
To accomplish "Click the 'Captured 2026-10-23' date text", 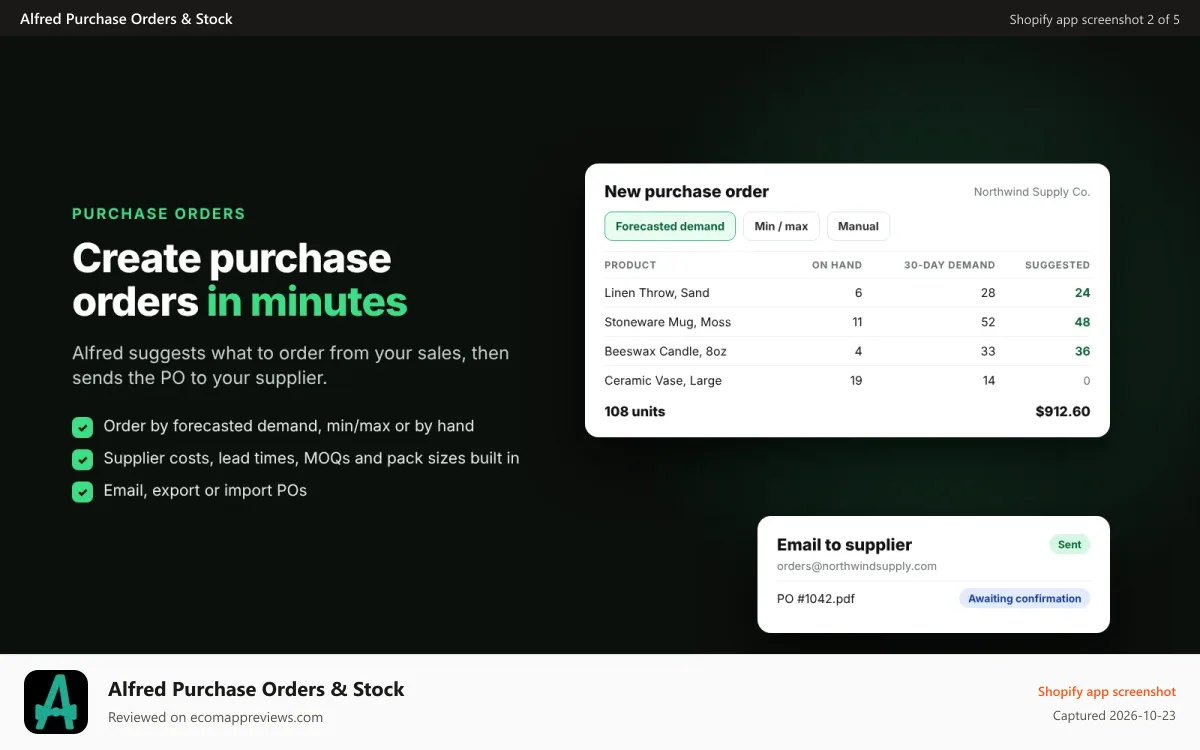I will 1114,716.
